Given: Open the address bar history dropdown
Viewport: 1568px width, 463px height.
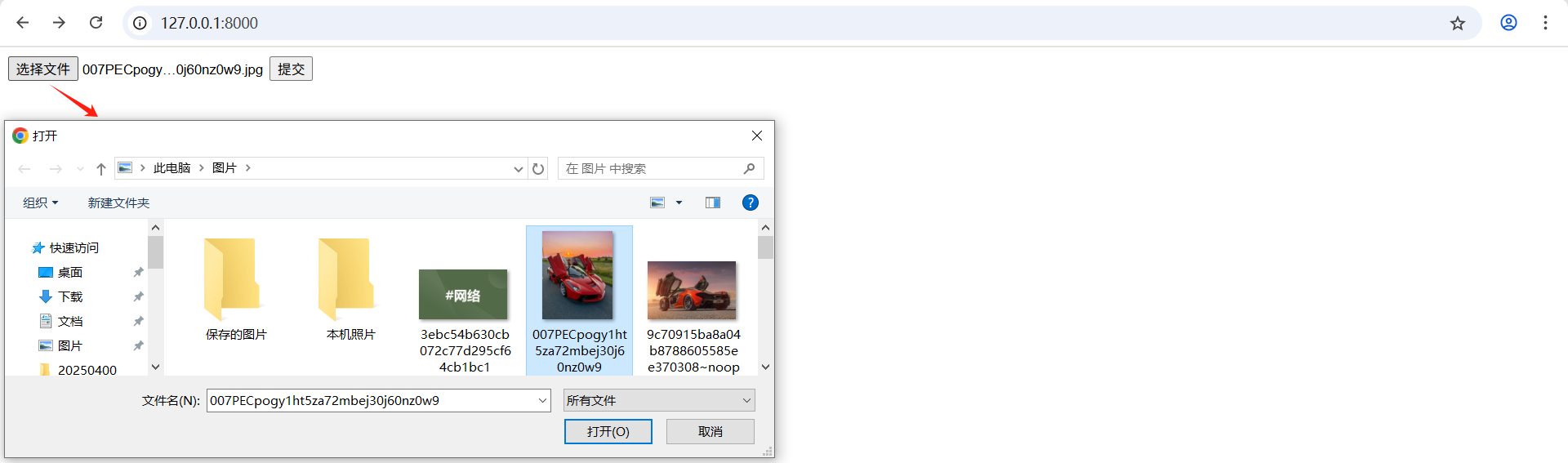Looking at the screenshot, I should tap(518, 169).
